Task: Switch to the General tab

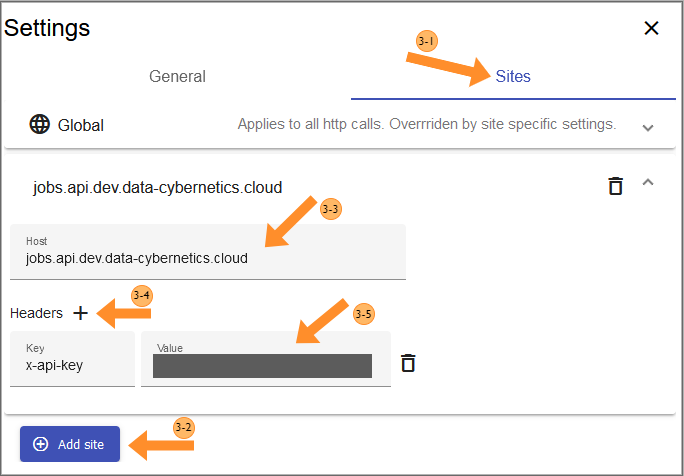Action: click(x=177, y=77)
